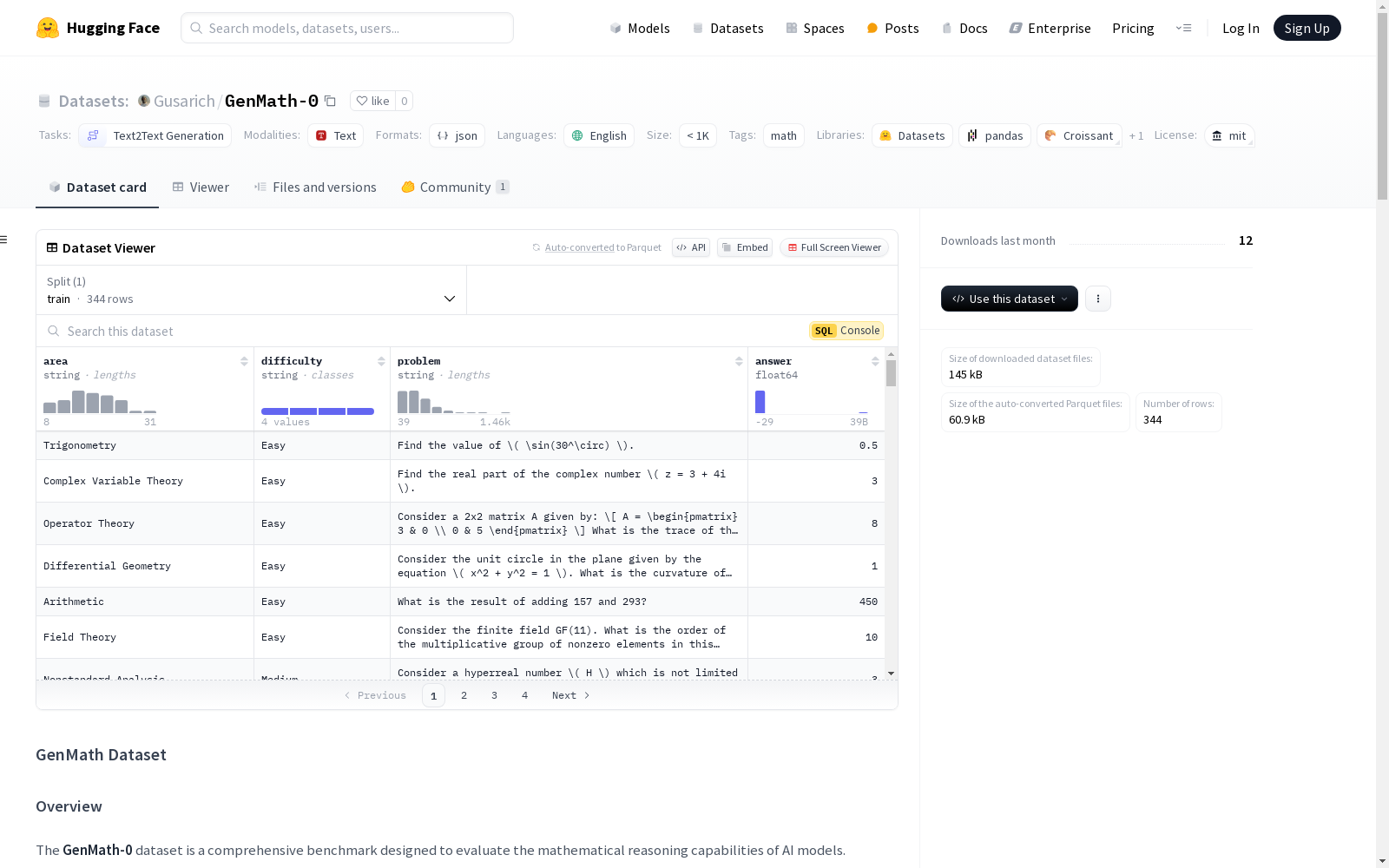Open the navigation menu list icon
Image resolution: width=1389 pixels, height=868 pixels.
[1184, 28]
